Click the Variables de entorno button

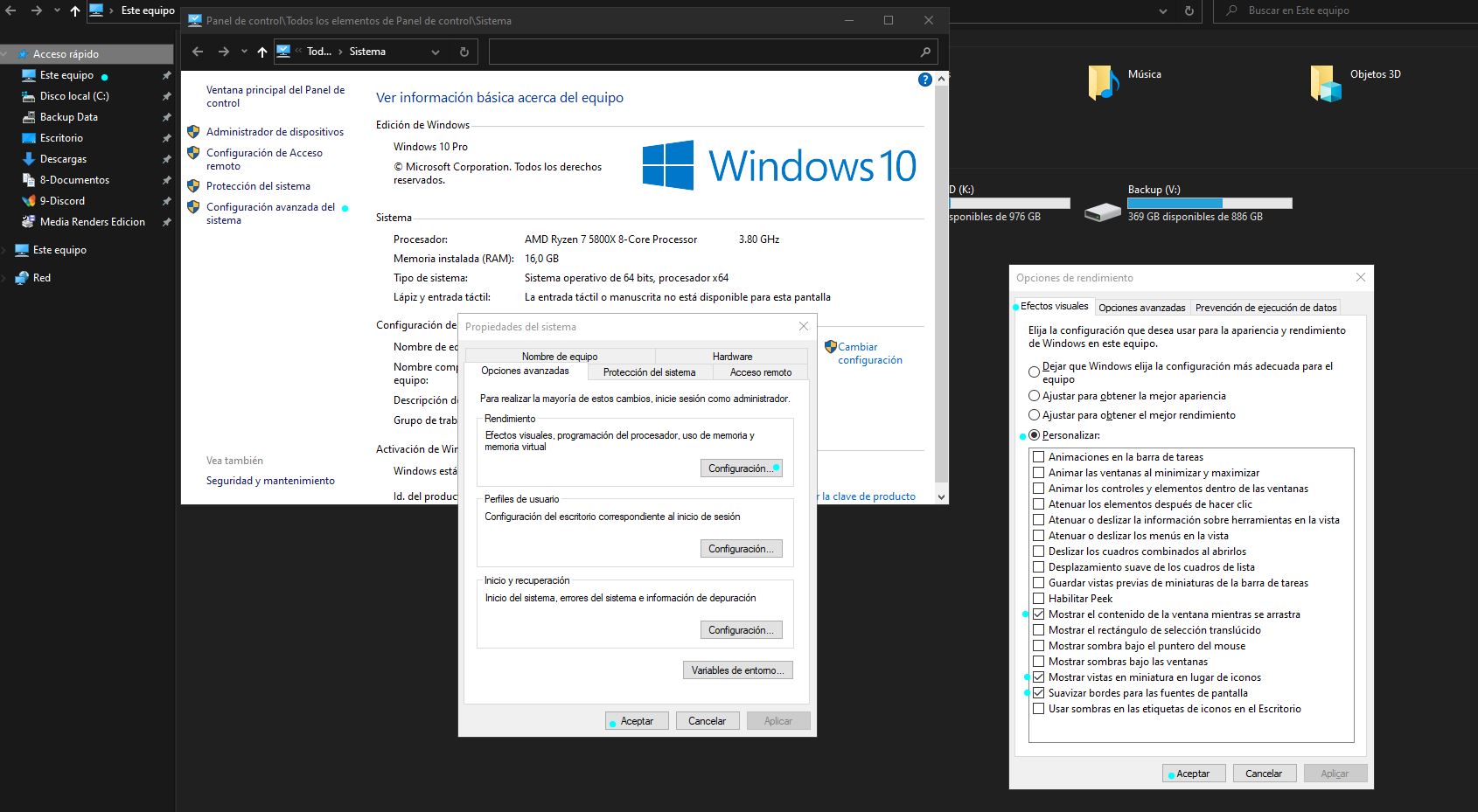point(737,670)
